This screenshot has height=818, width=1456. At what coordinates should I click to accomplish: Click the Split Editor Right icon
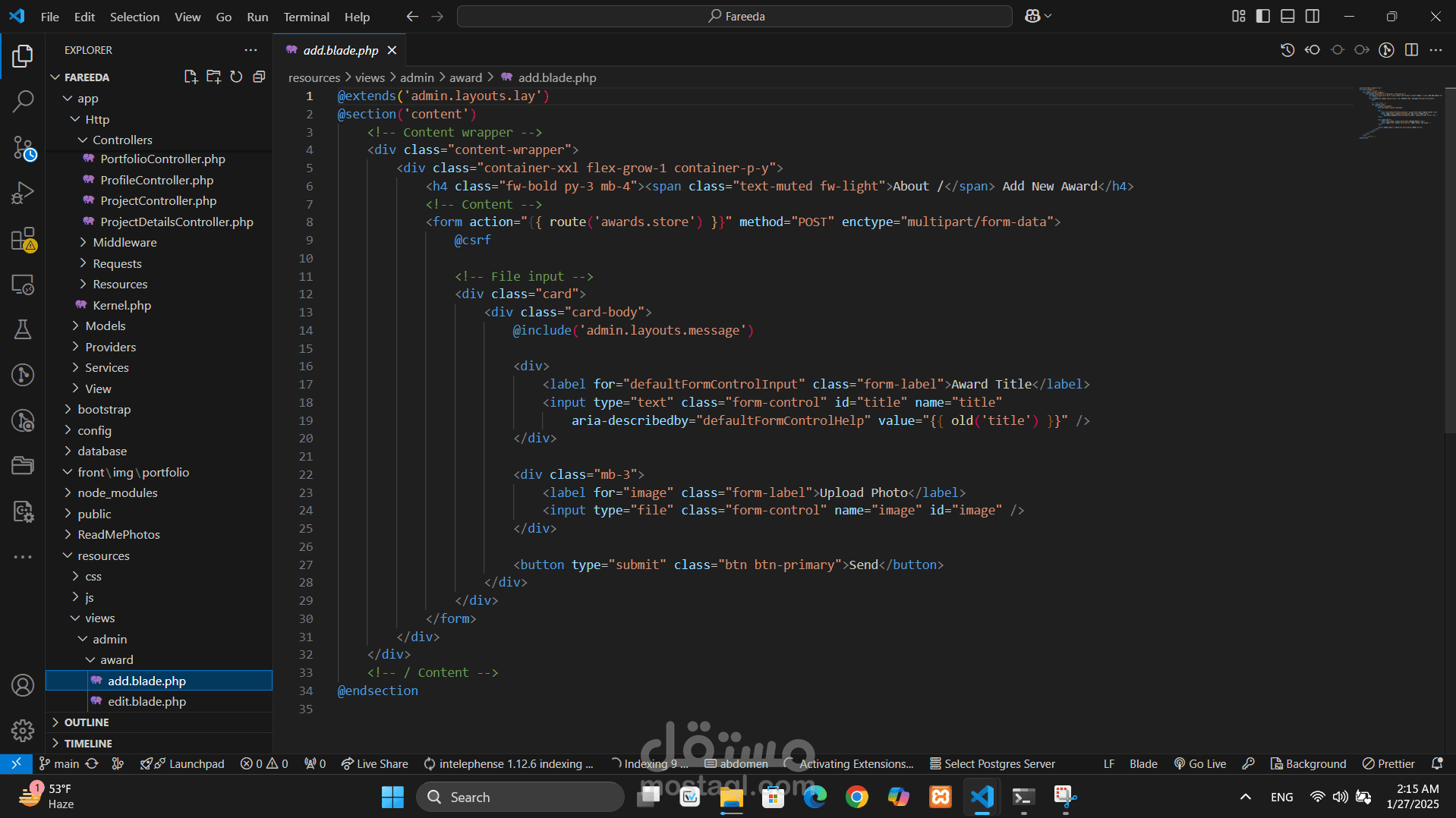point(1411,50)
